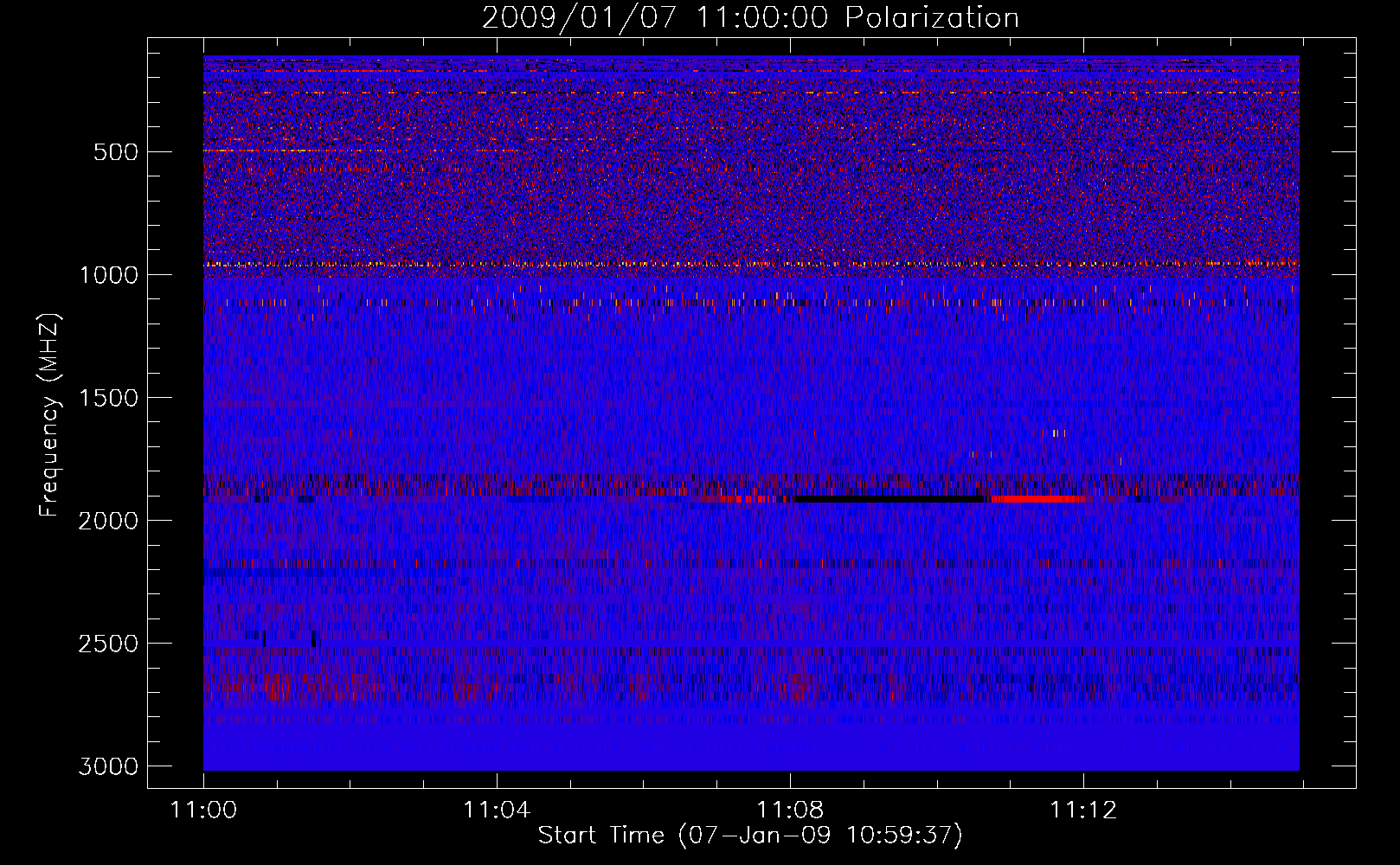This screenshot has width=1400, height=865.
Task: Click the '2000' frequency tick label
Action: tap(108, 521)
